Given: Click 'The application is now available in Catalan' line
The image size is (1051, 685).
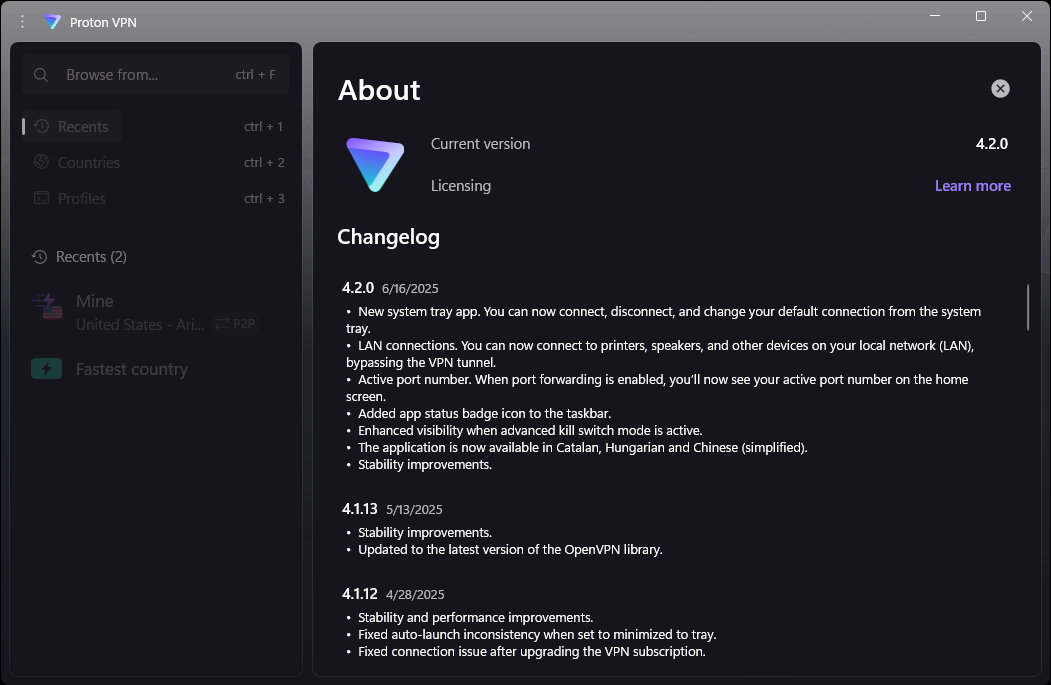Looking at the screenshot, I should (x=582, y=447).
